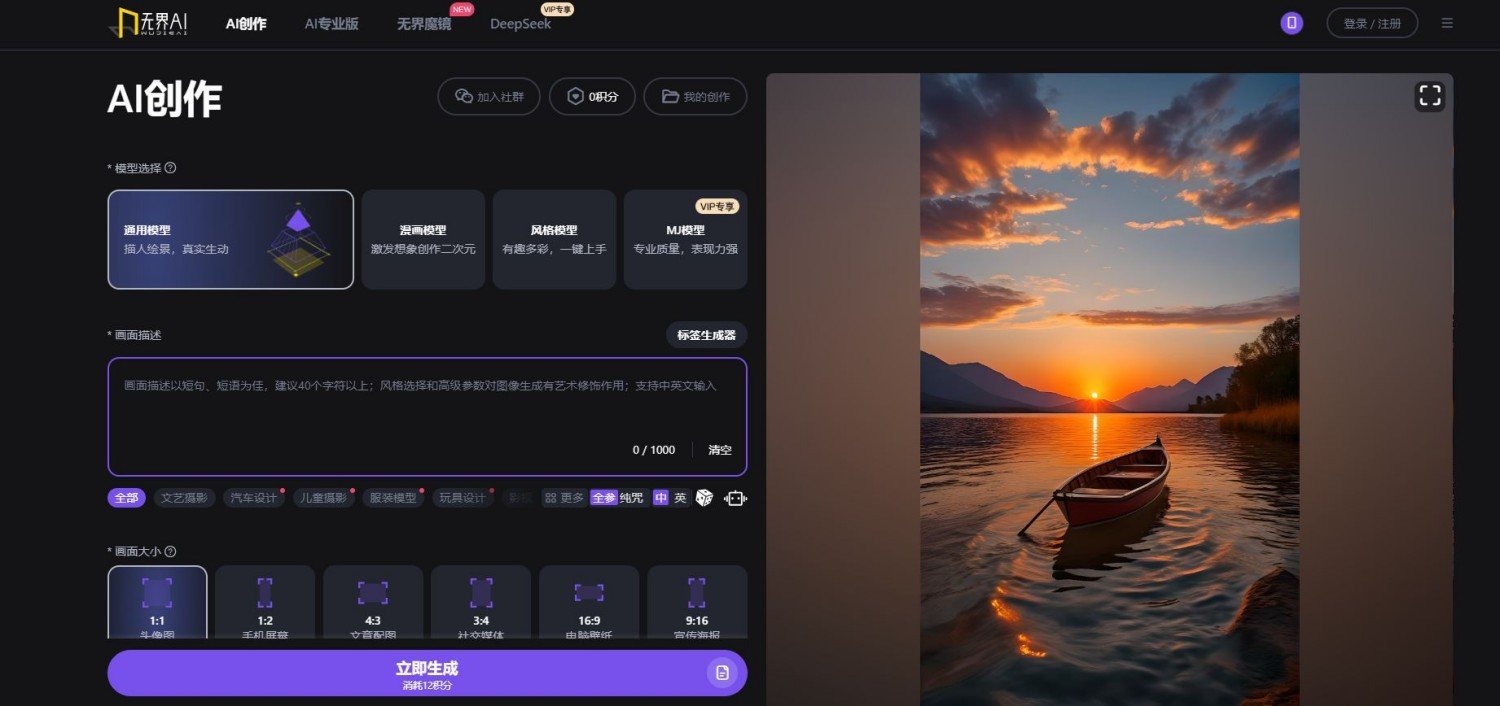Viewport: 1500px width, 706px height.
Task: Click the 清空 clear text link
Action: [720, 449]
